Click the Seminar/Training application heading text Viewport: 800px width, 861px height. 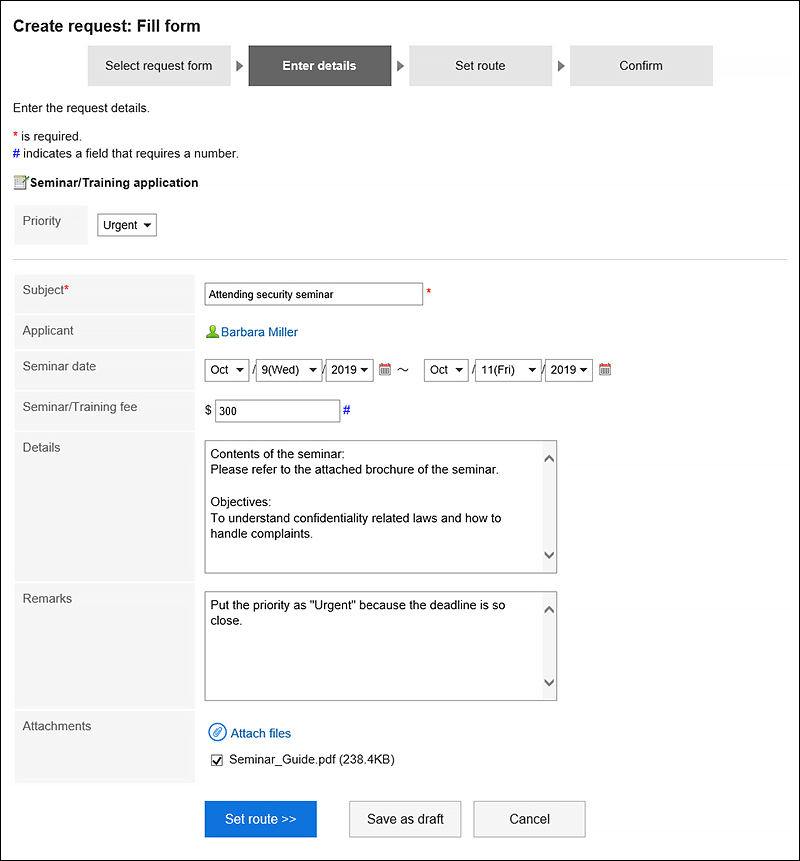[x=114, y=183]
